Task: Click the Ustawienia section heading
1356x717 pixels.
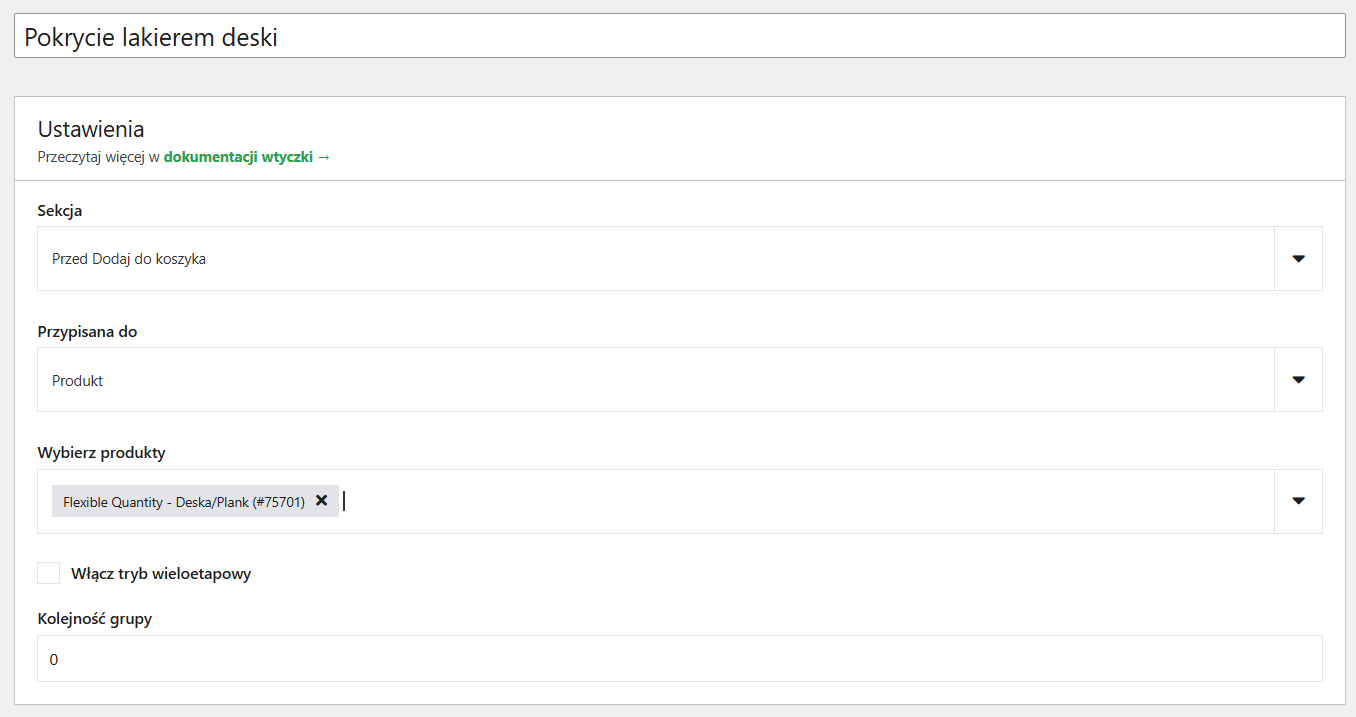Action: (x=91, y=129)
